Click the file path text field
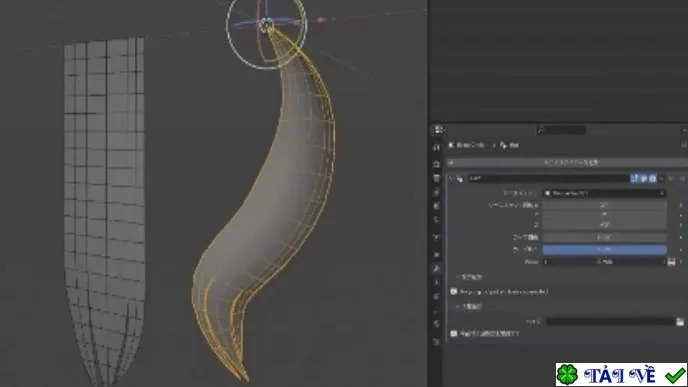688x387 pixels. 610,322
